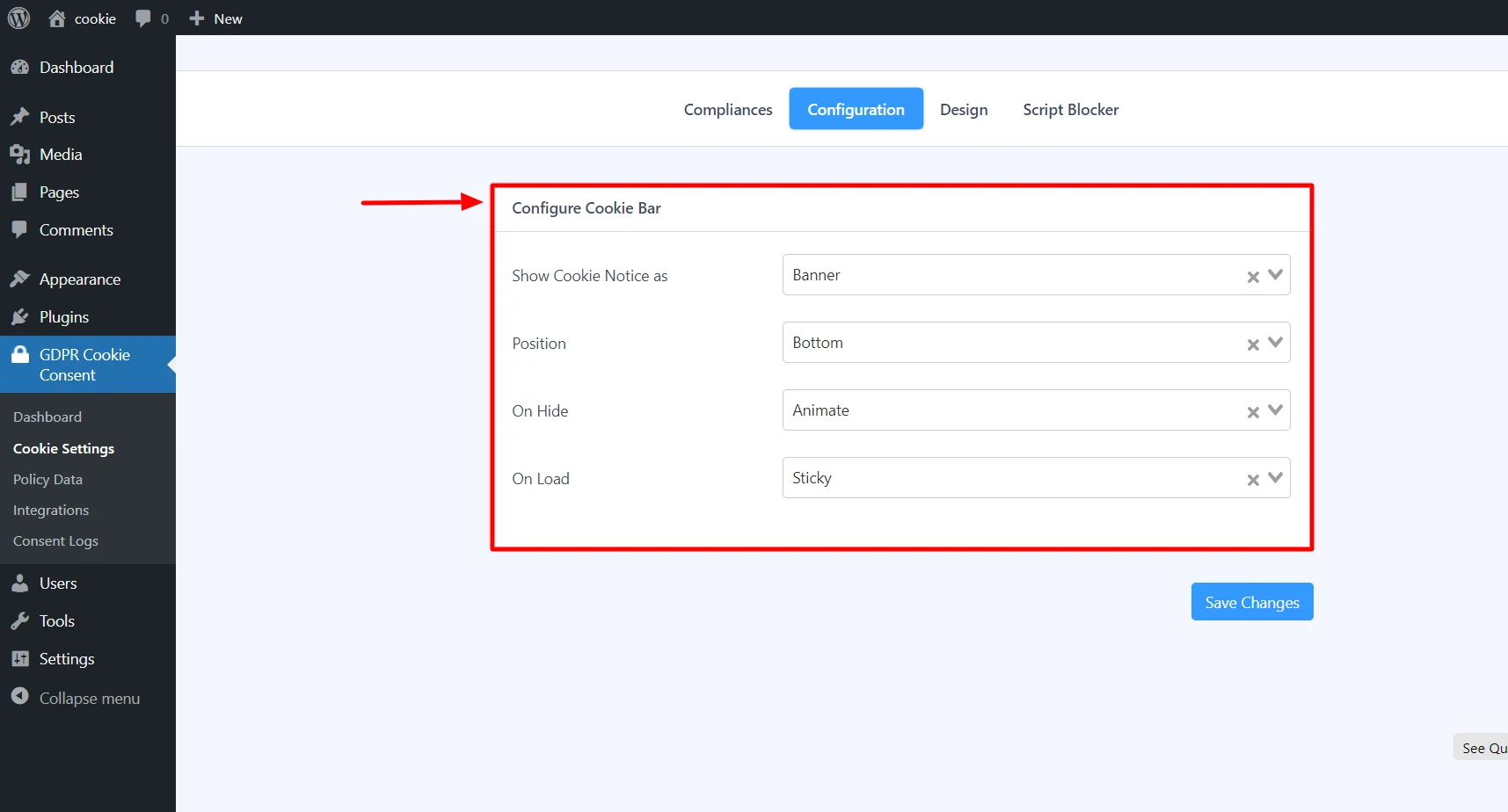Clear the Banner selection with the x
The width and height of the screenshot is (1508, 812).
tap(1252, 277)
